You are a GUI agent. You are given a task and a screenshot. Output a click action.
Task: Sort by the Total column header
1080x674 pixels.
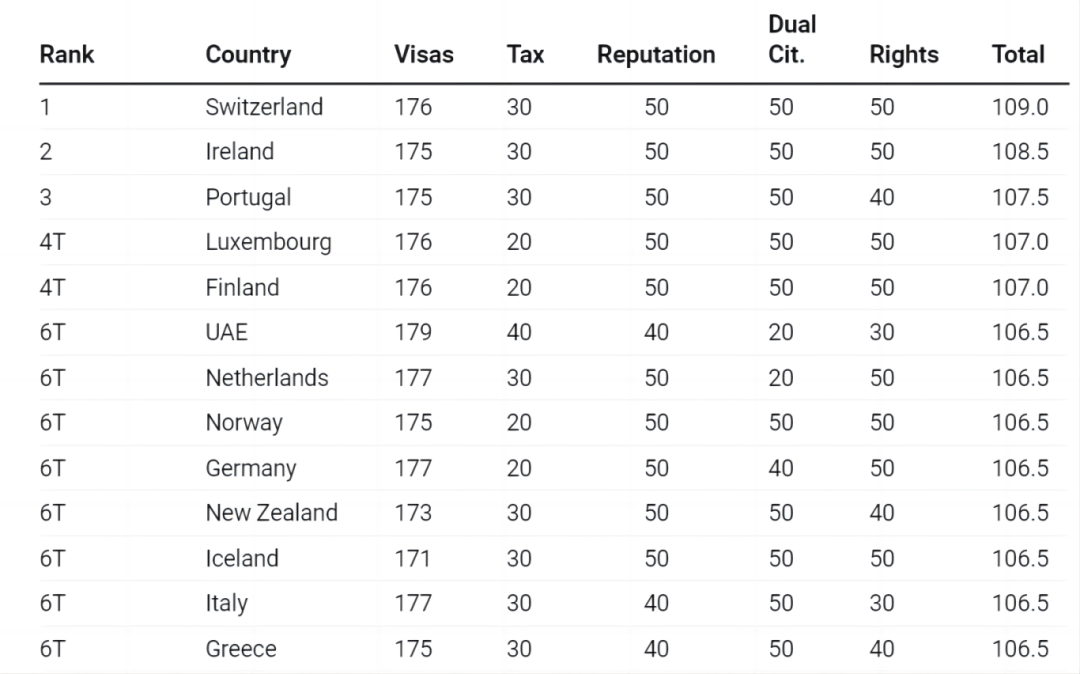1018,55
